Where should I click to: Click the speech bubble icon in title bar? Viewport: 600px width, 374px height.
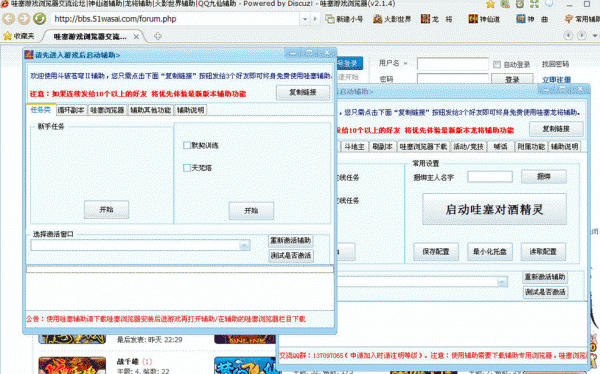point(549,4)
